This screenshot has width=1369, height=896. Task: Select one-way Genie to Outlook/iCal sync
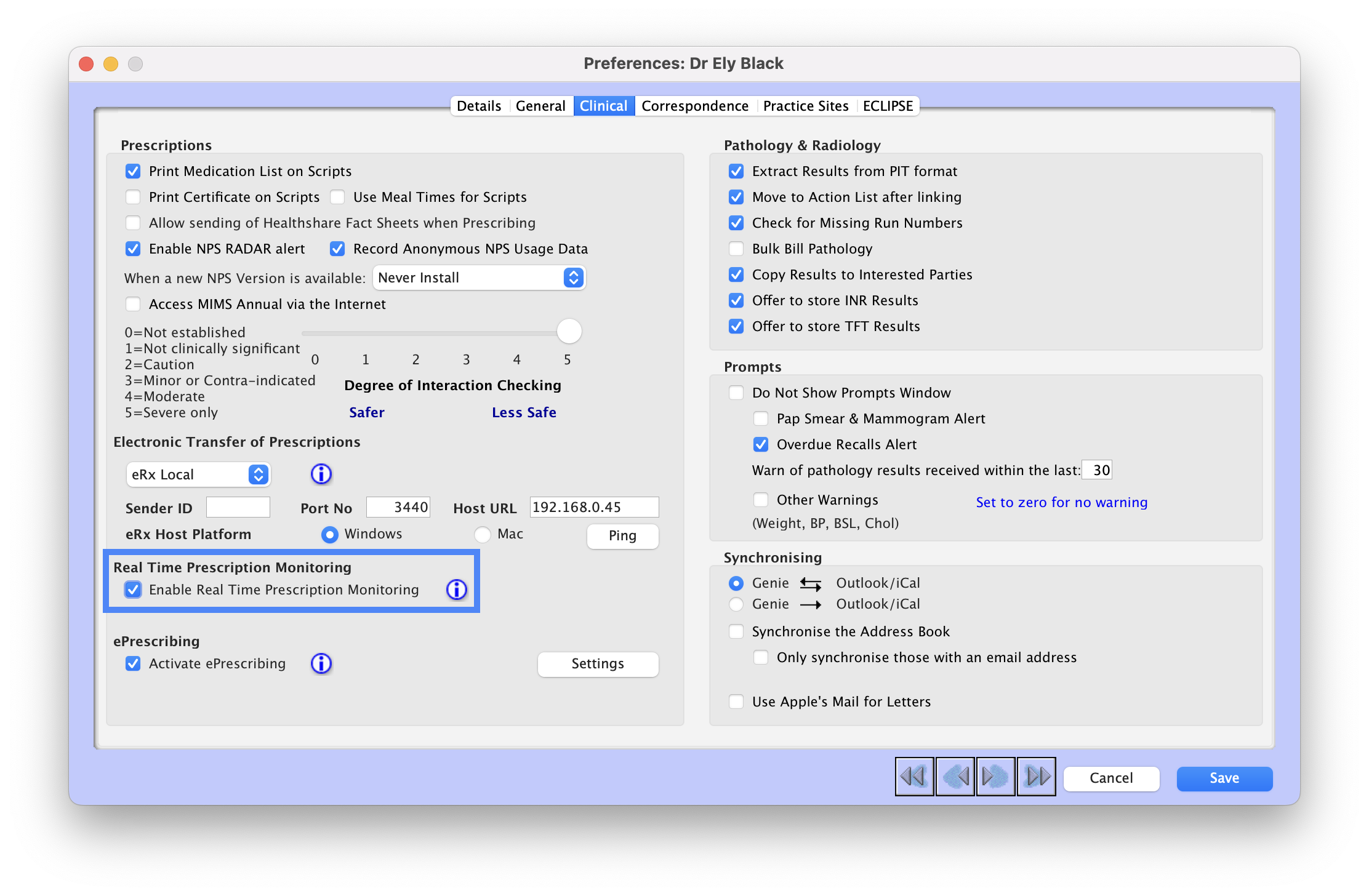click(736, 604)
